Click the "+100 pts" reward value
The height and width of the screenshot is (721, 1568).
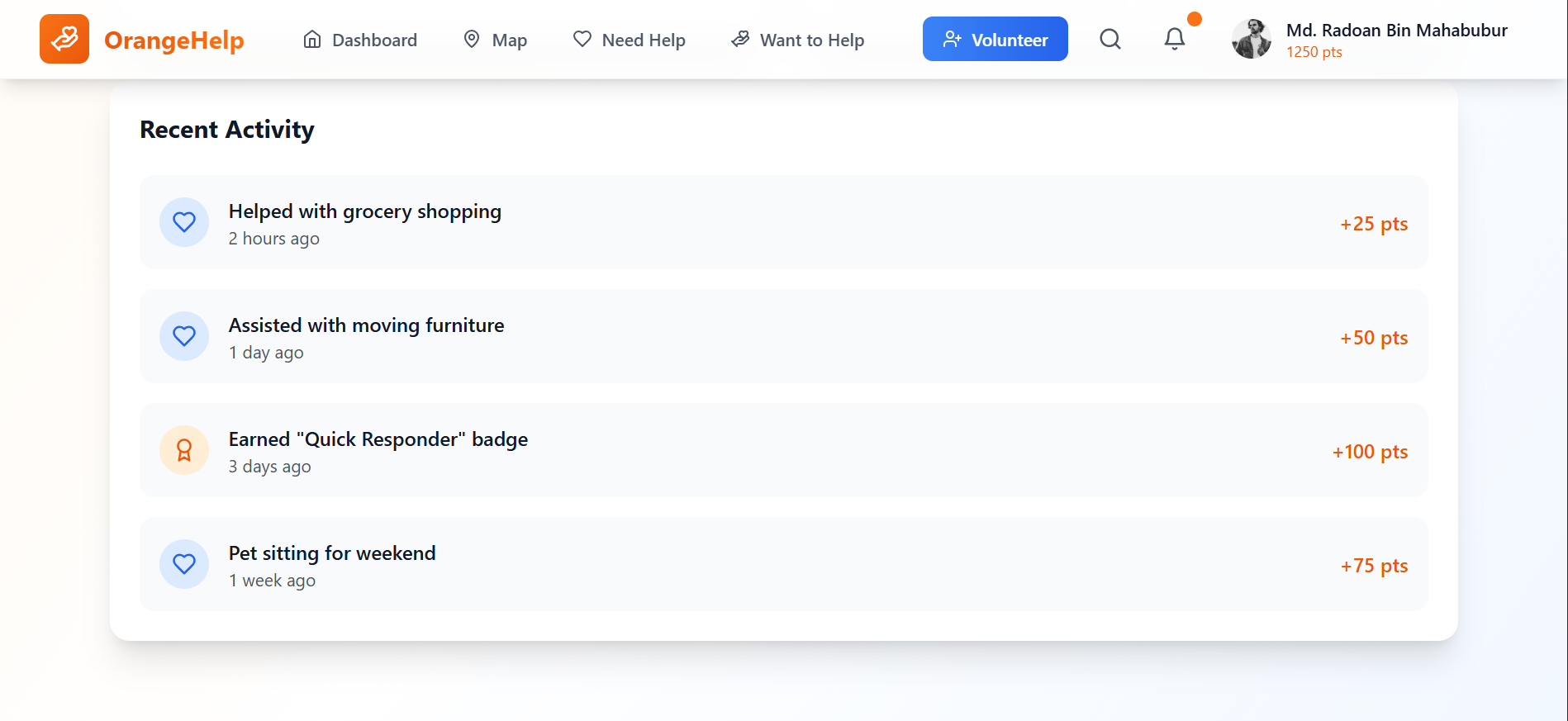point(1370,452)
